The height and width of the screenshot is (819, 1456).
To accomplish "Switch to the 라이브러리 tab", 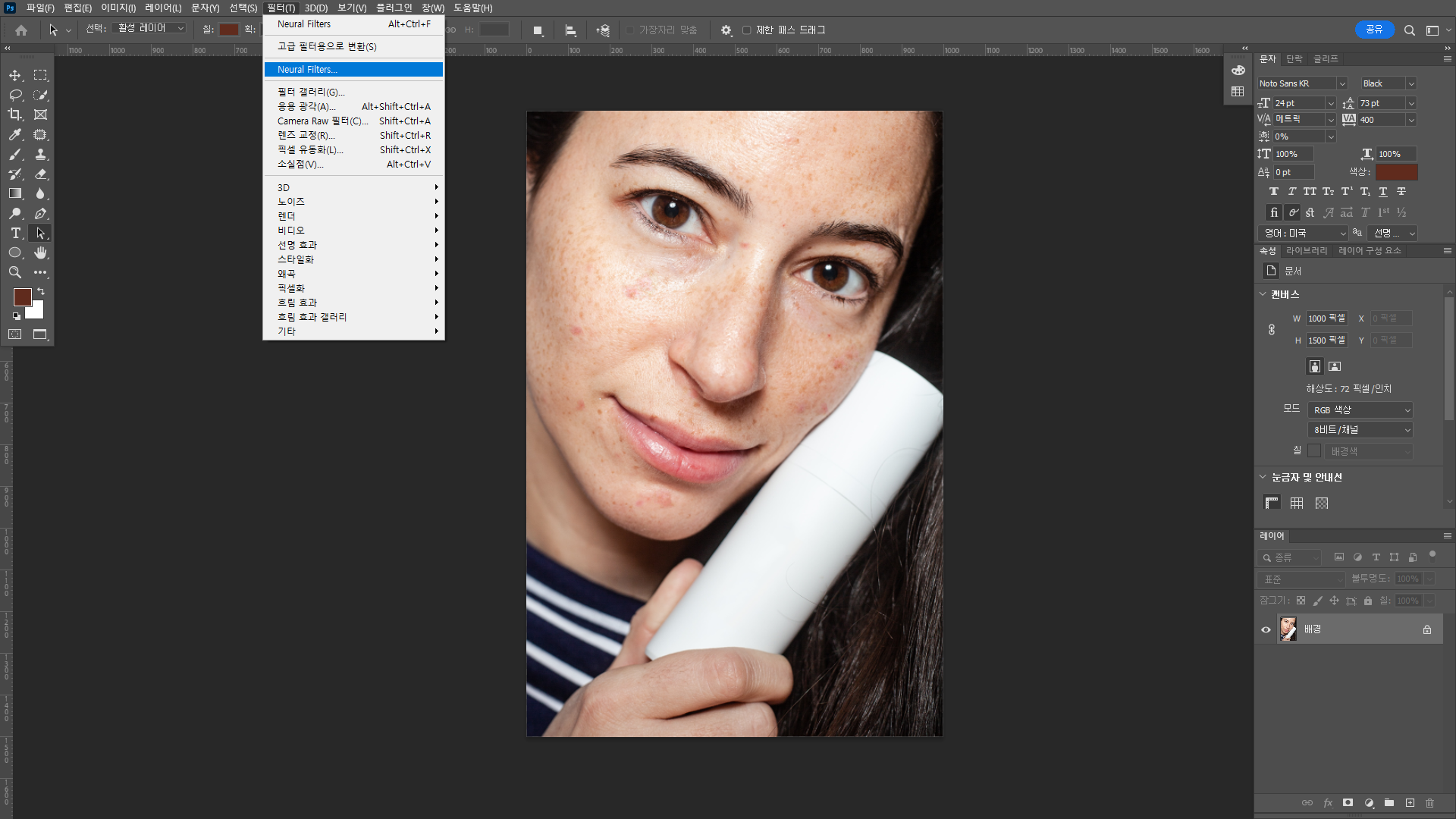I will (x=1306, y=251).
